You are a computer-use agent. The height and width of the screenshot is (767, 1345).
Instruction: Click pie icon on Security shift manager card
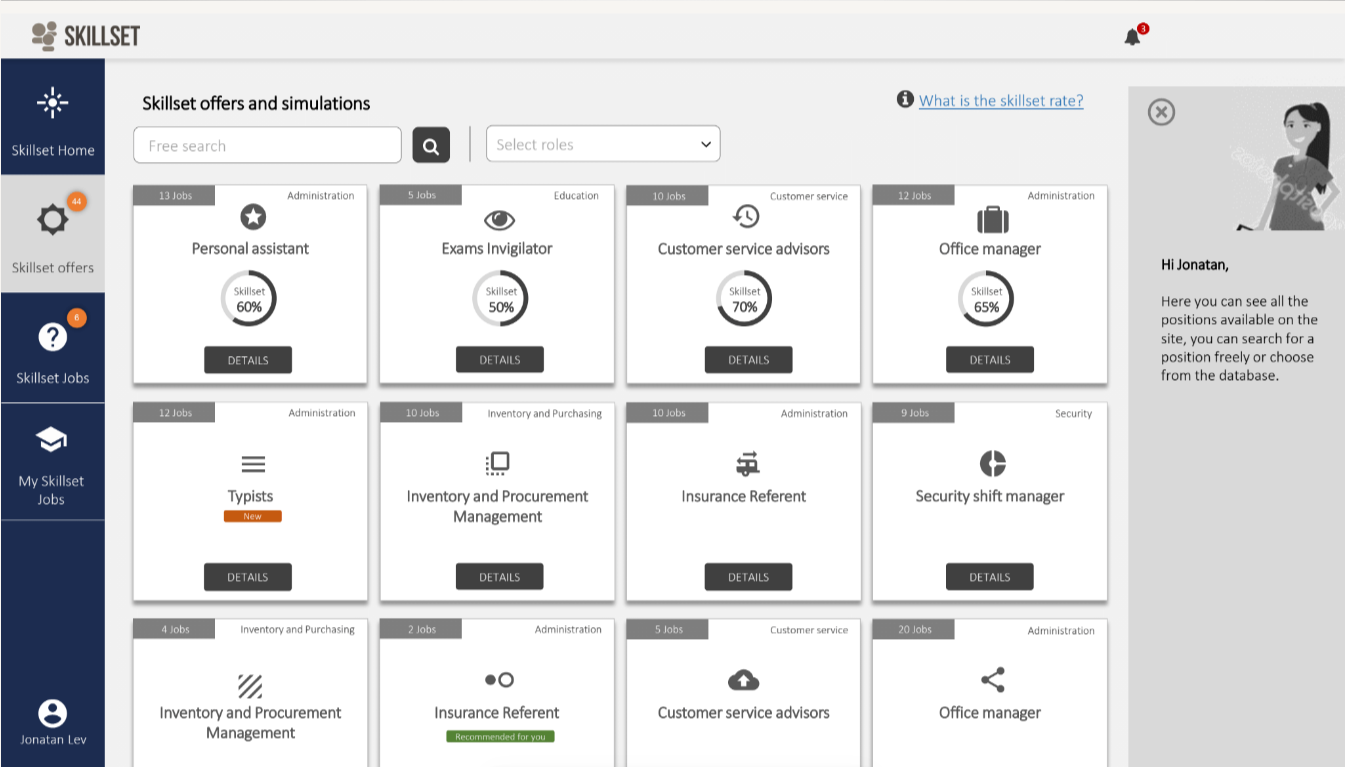[992, 463]
